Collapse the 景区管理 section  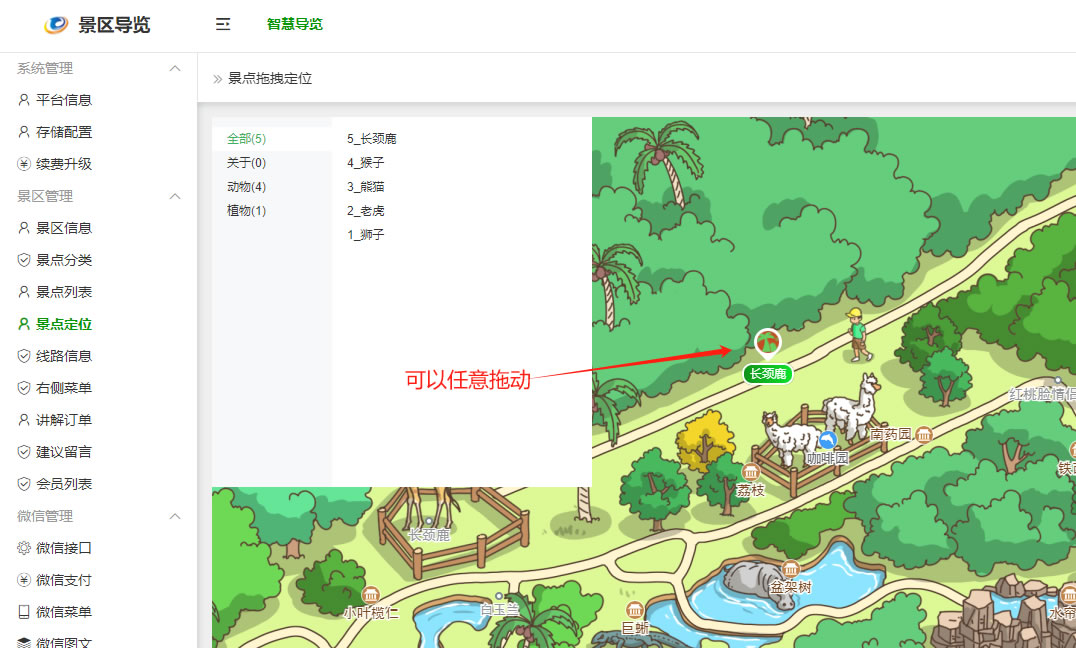(x=175, y=197)
